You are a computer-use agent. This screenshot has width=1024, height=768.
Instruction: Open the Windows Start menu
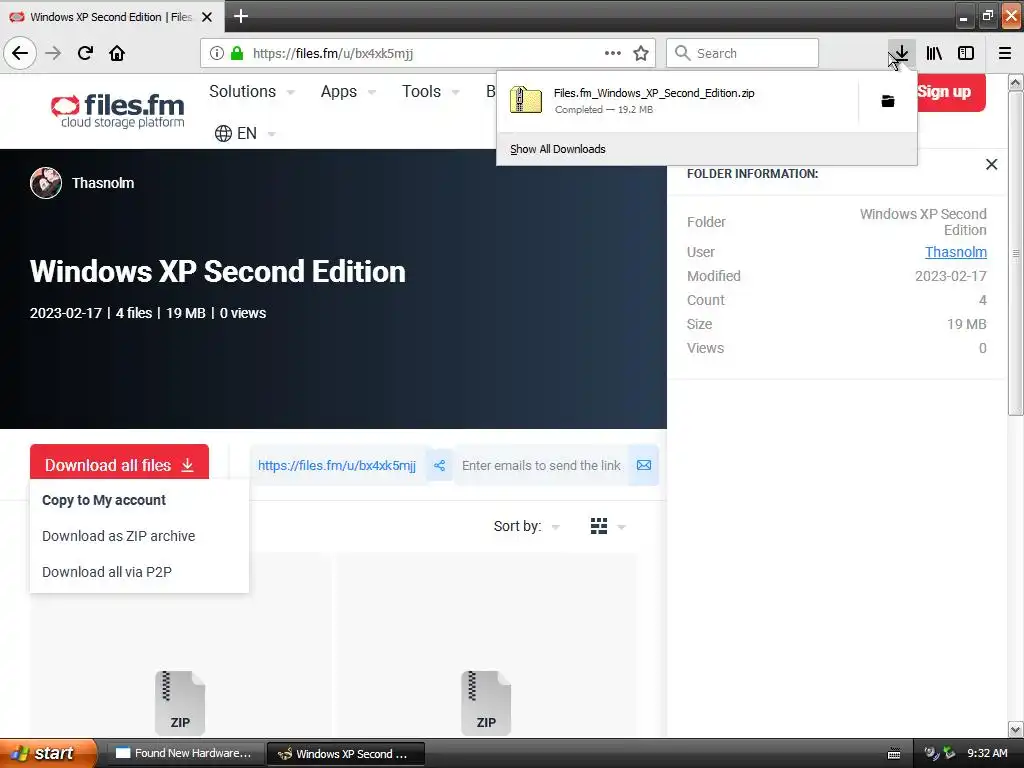pos(48,753)
